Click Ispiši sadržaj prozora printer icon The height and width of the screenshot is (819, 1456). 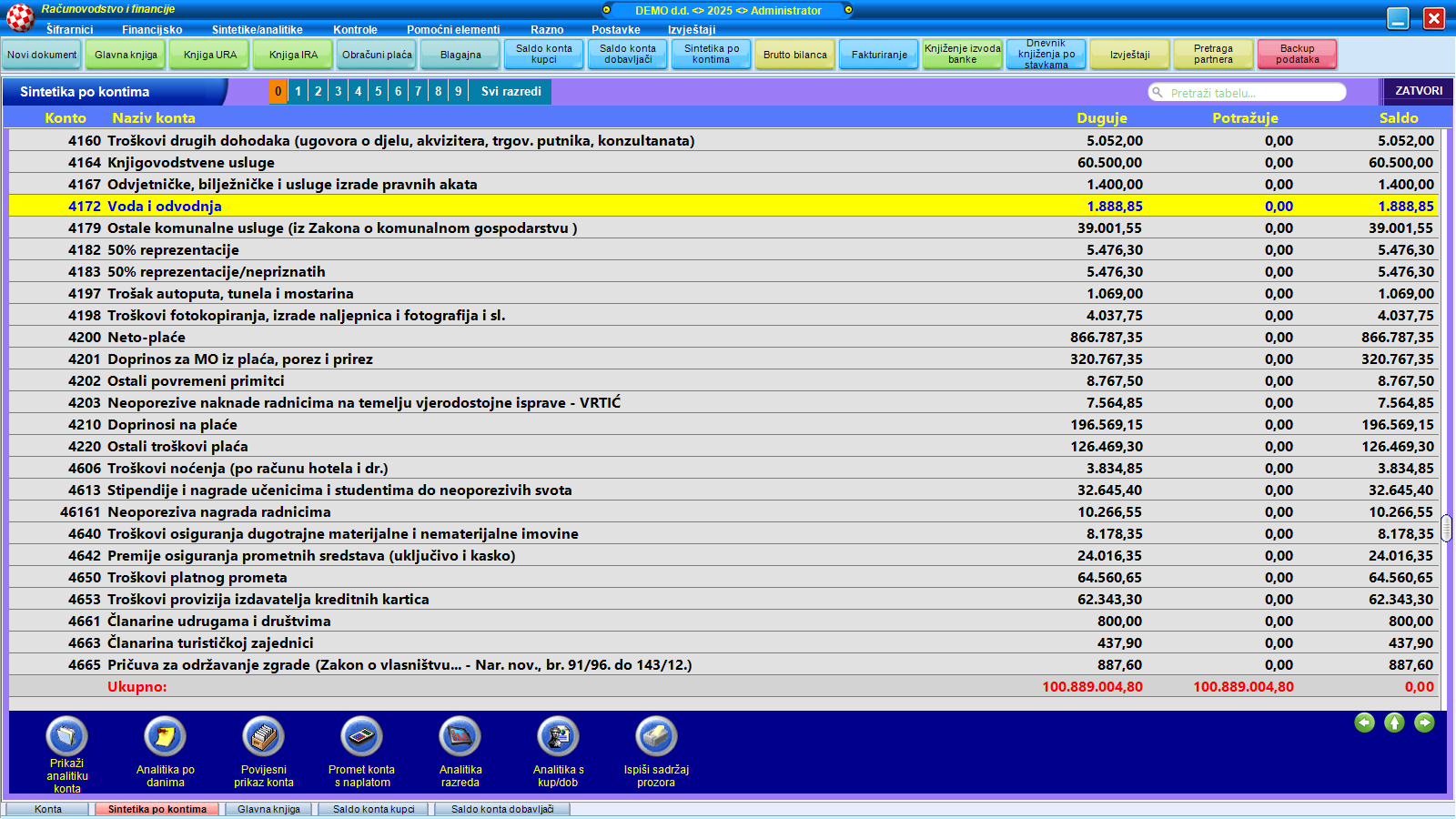tap(656, 736)
